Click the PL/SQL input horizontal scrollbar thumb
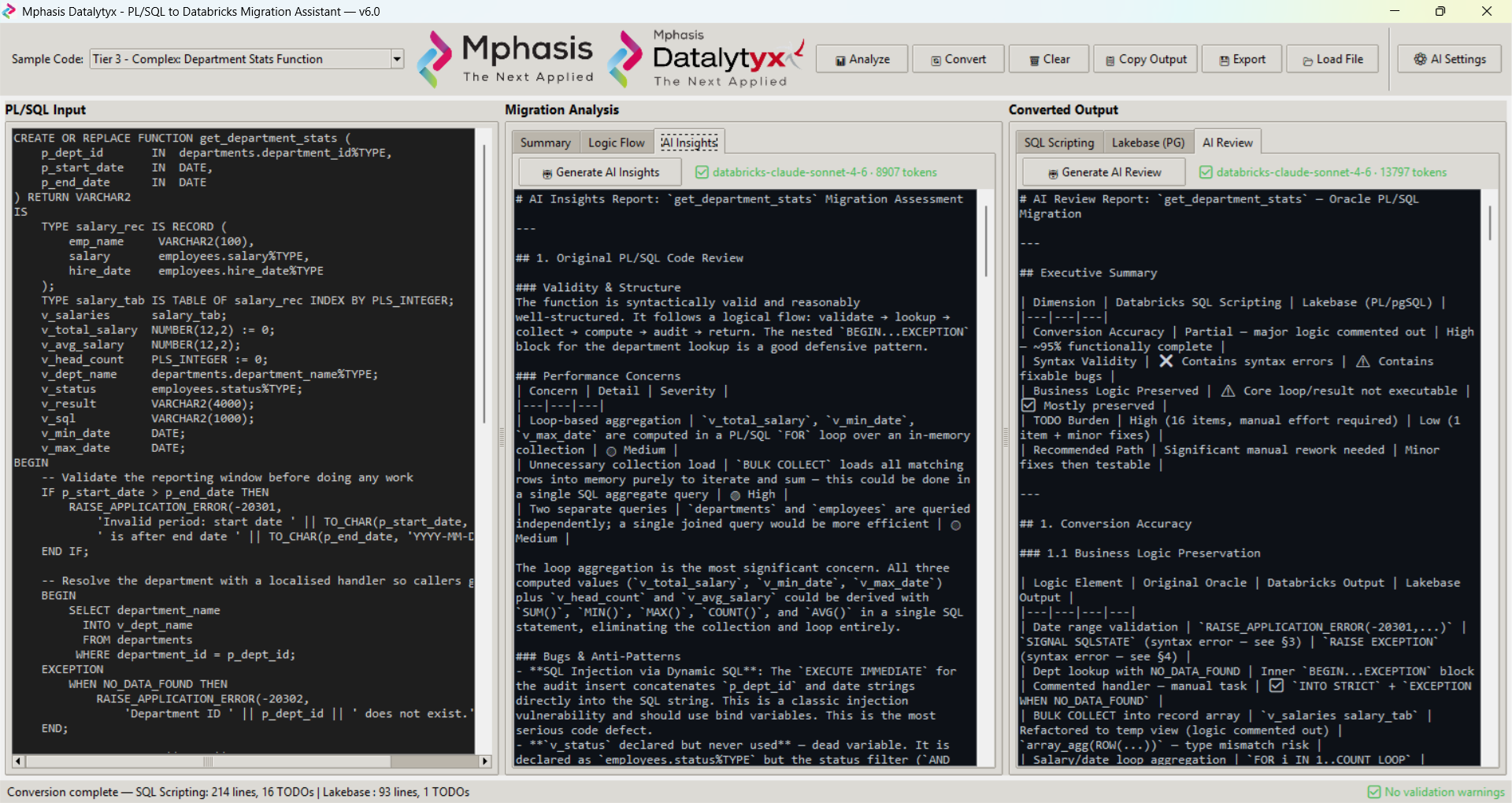Screen dimensions: 1512x803 click(207, 761)
